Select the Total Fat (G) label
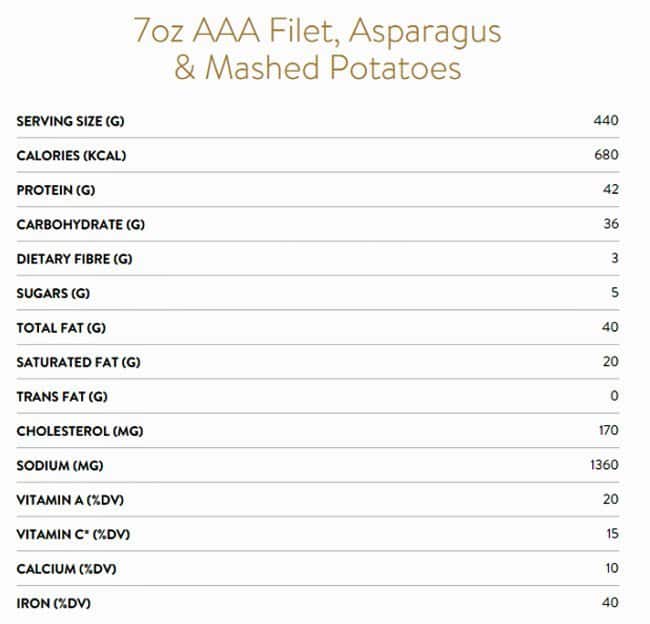 pyautogui.click(x=62, y=328)
